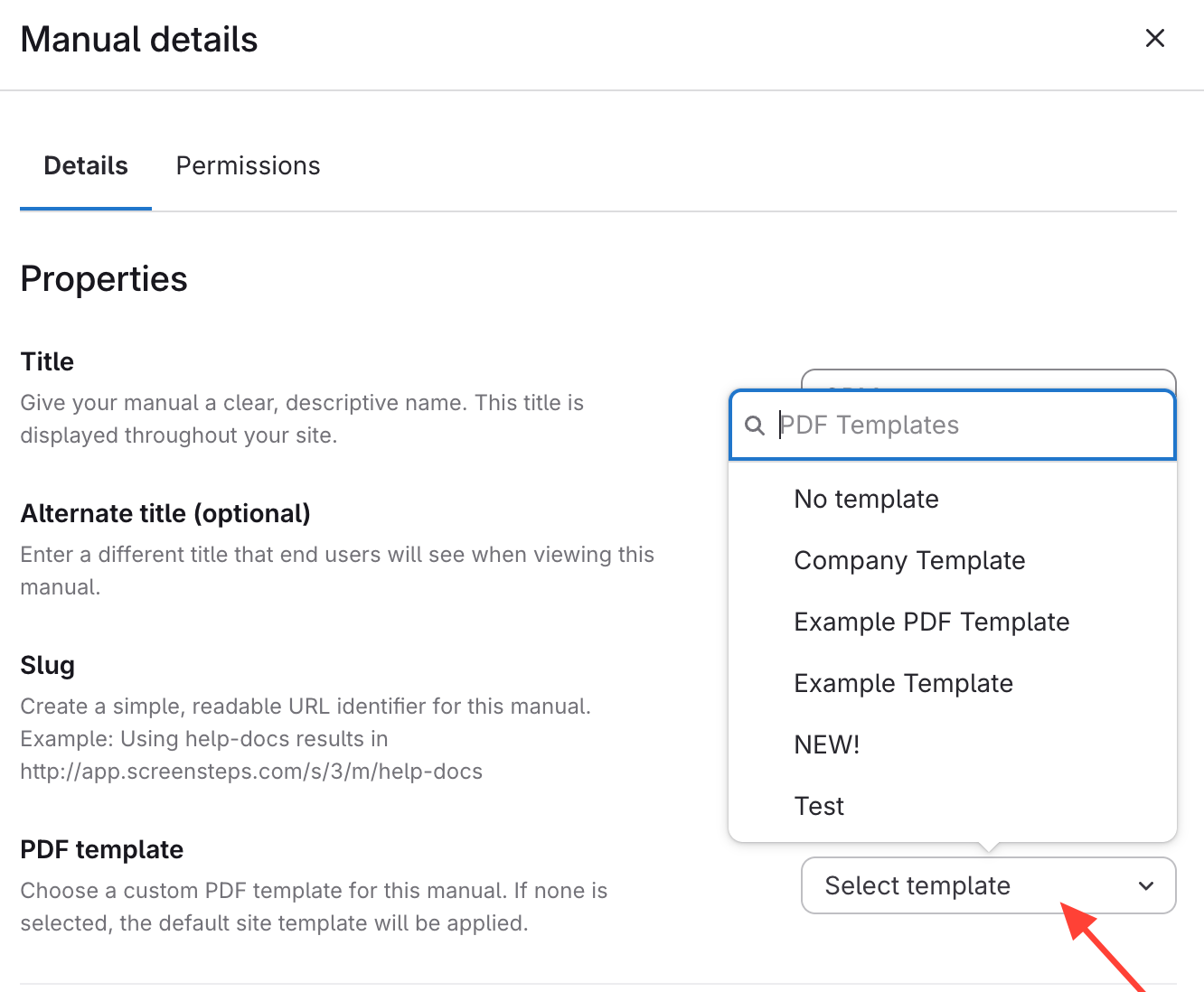Click the partially hidden Title input field

tap(989, 379)
